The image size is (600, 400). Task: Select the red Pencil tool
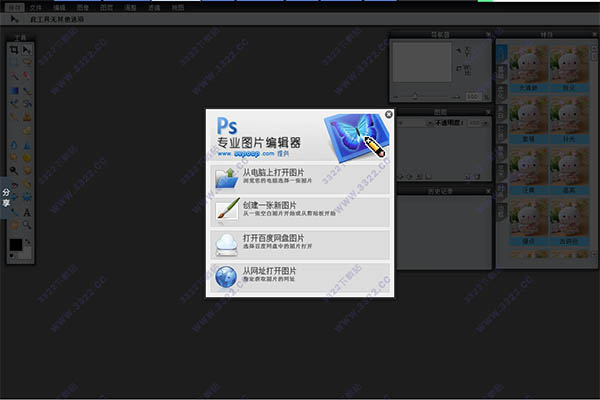tap(26, 76)
